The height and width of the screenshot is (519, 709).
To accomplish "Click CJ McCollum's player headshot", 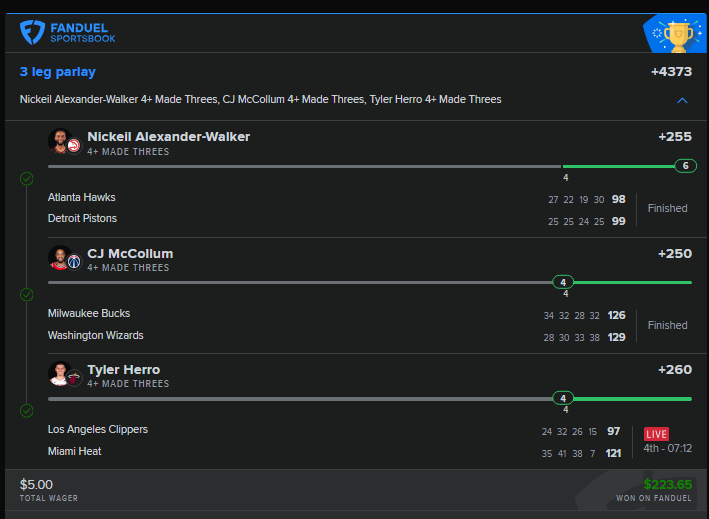I will [59, 257].
